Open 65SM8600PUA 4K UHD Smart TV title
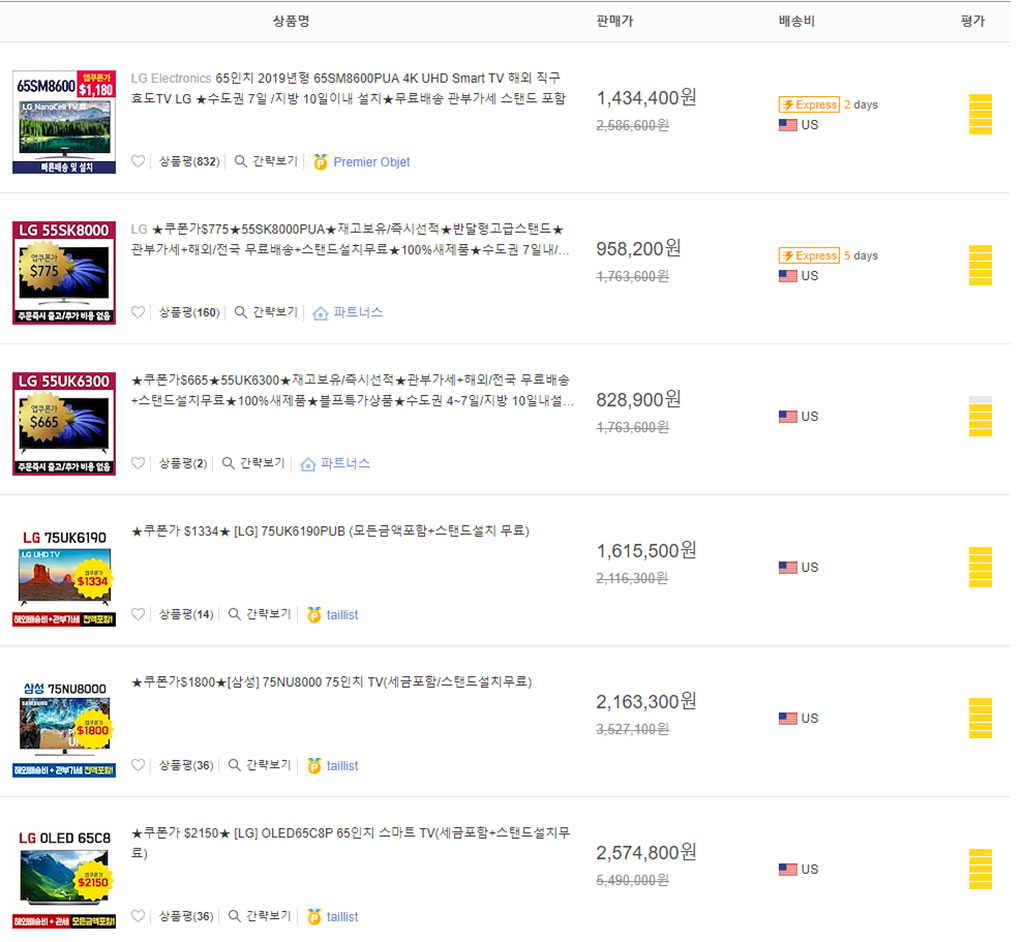The image size is (1024, 942). pyautogui.click(x=348, y=88)
